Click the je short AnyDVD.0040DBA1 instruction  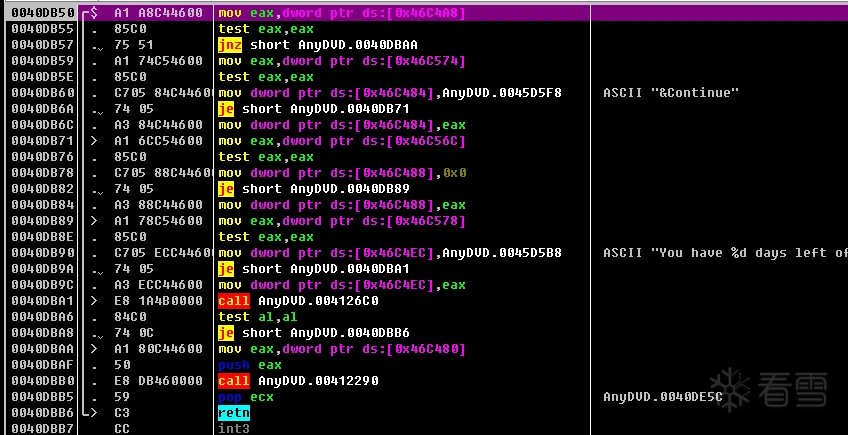(314, 269)
